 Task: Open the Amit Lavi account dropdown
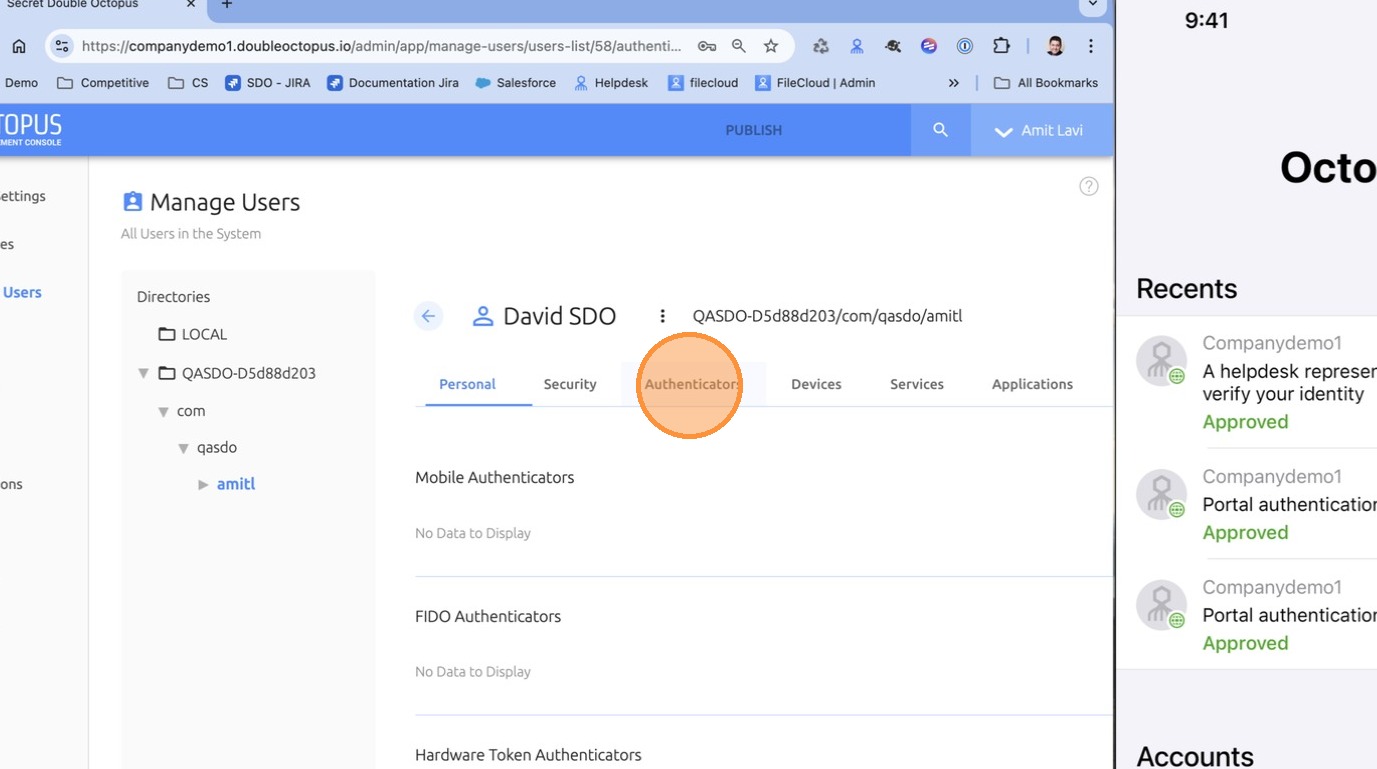(1042, 130)
